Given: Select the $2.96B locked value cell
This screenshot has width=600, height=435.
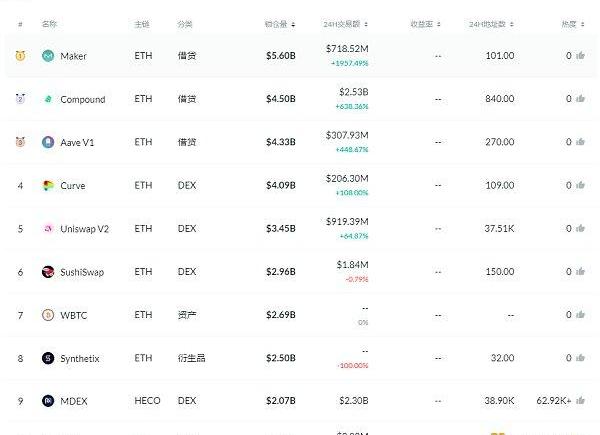Looking at the screenshot, I should (281, 272).
